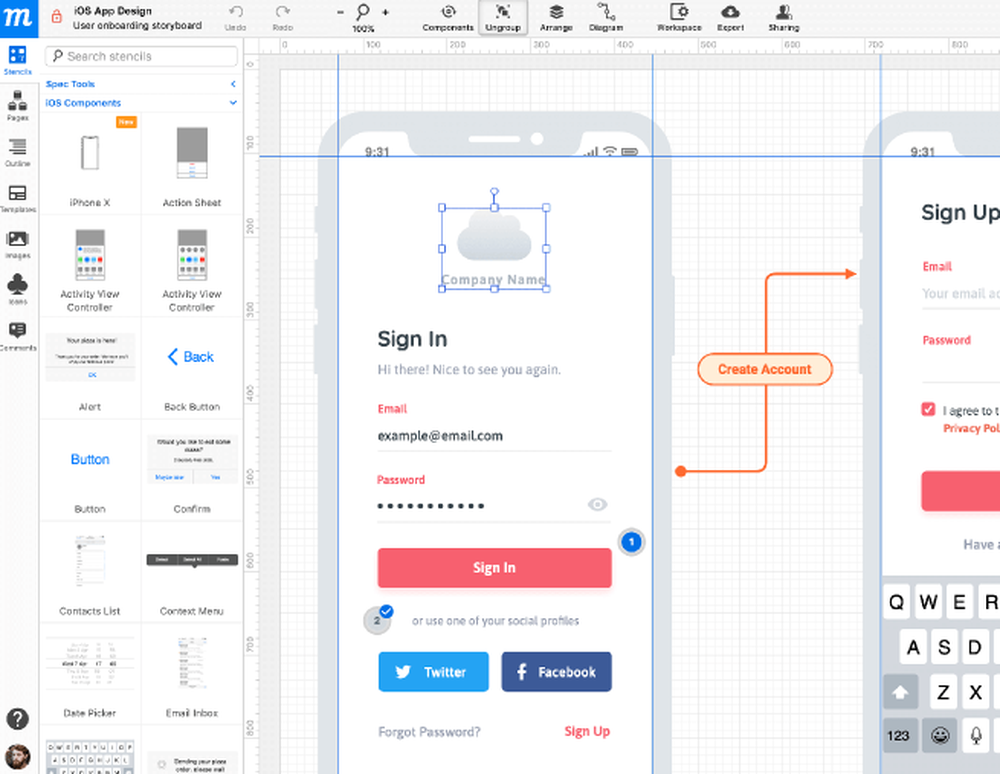Select the Alert stencil
Screen dimensions: 1000x774
pyautogui.click(x=90, y=368)
